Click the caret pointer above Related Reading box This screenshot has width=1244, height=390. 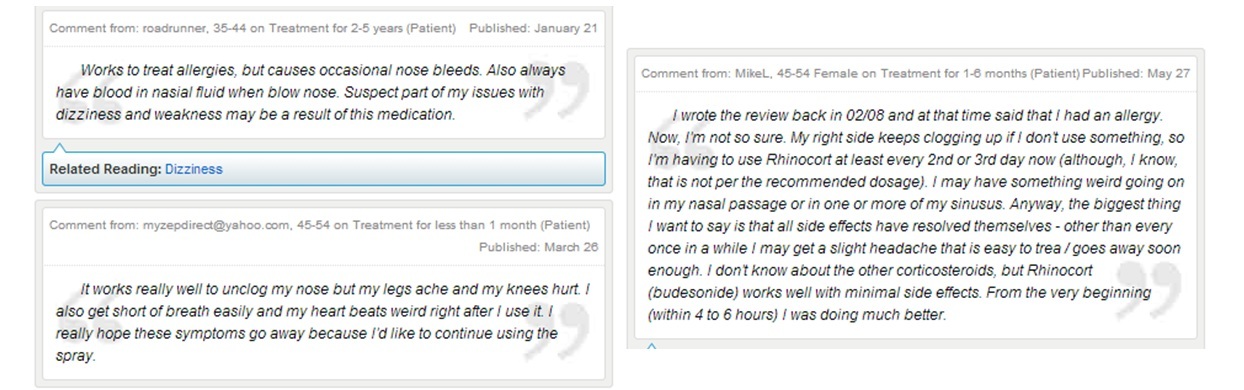coord(60,148)
